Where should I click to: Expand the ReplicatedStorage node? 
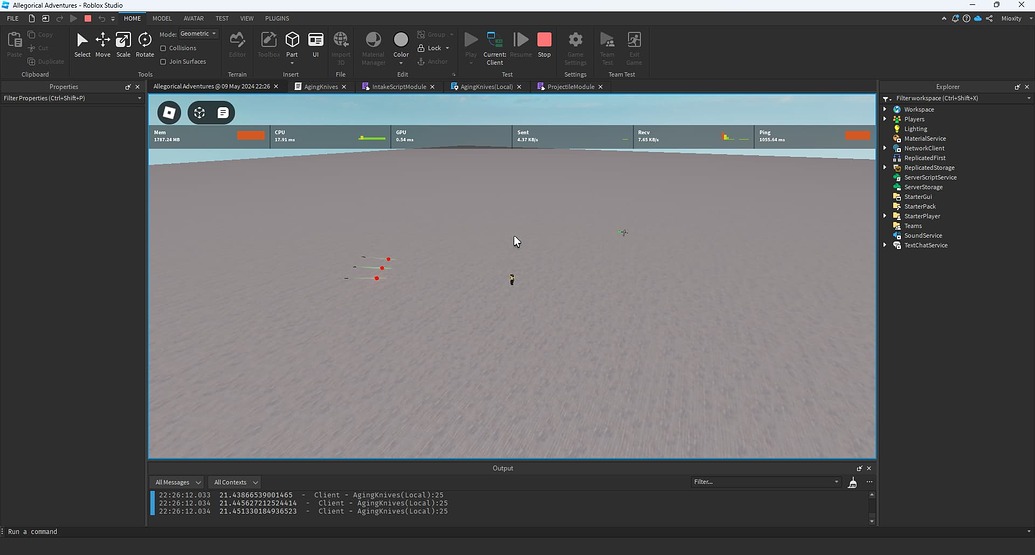885,168
